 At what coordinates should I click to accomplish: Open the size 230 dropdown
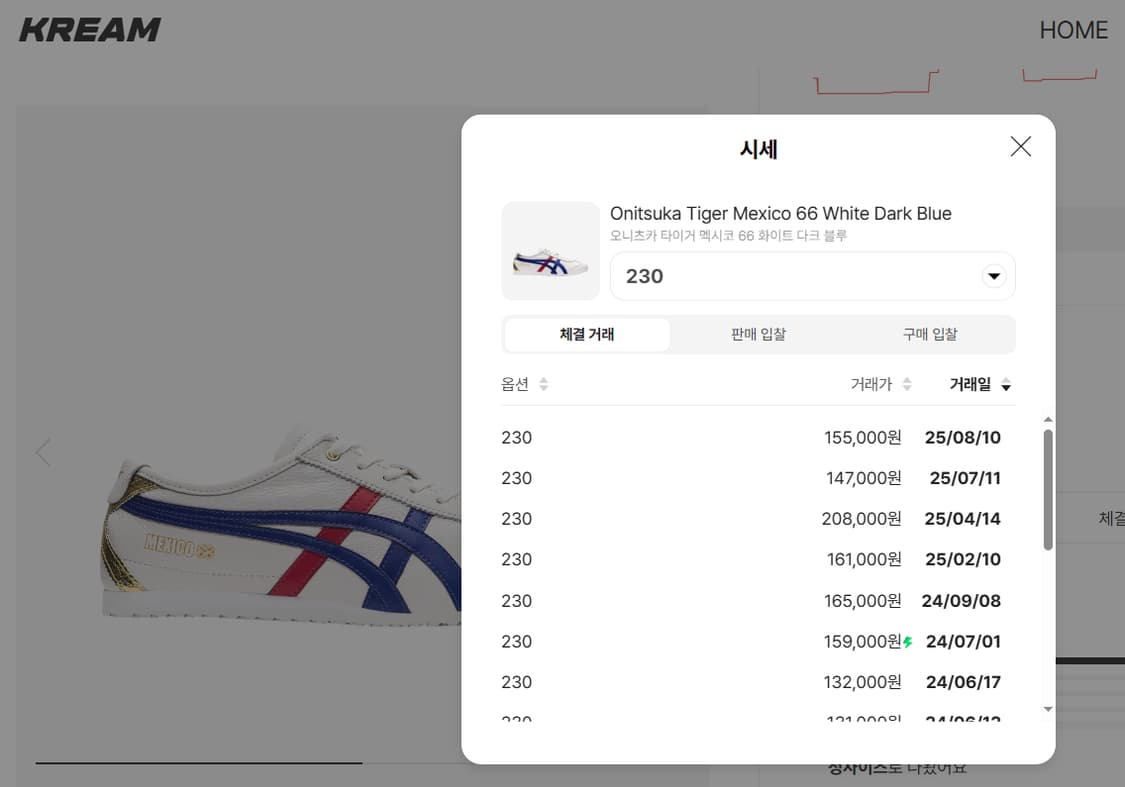click(x=812, y=276)
